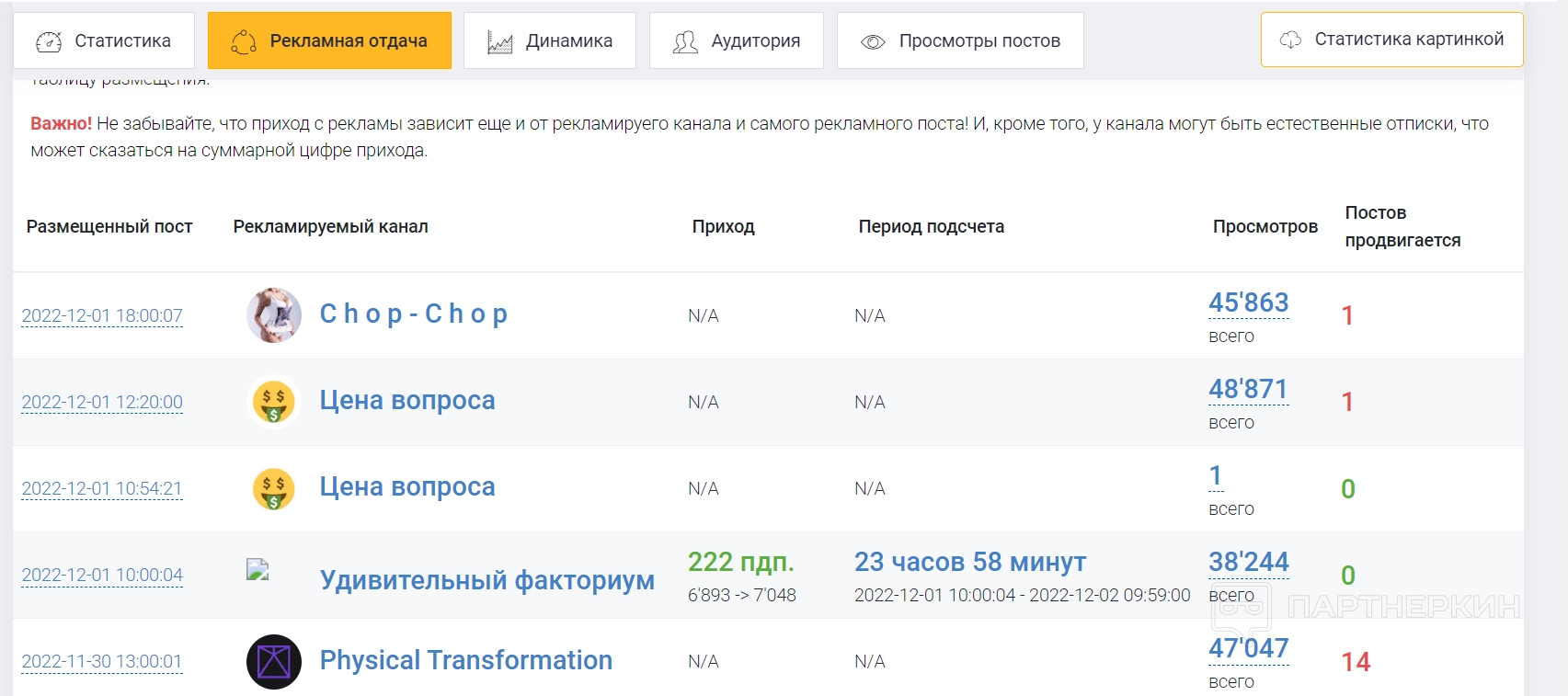The height and width of the screenshot is (696, 1568).
Task: Open the Physical Transformation channel link
Action: pyautogui.click(x=465, y=660)
